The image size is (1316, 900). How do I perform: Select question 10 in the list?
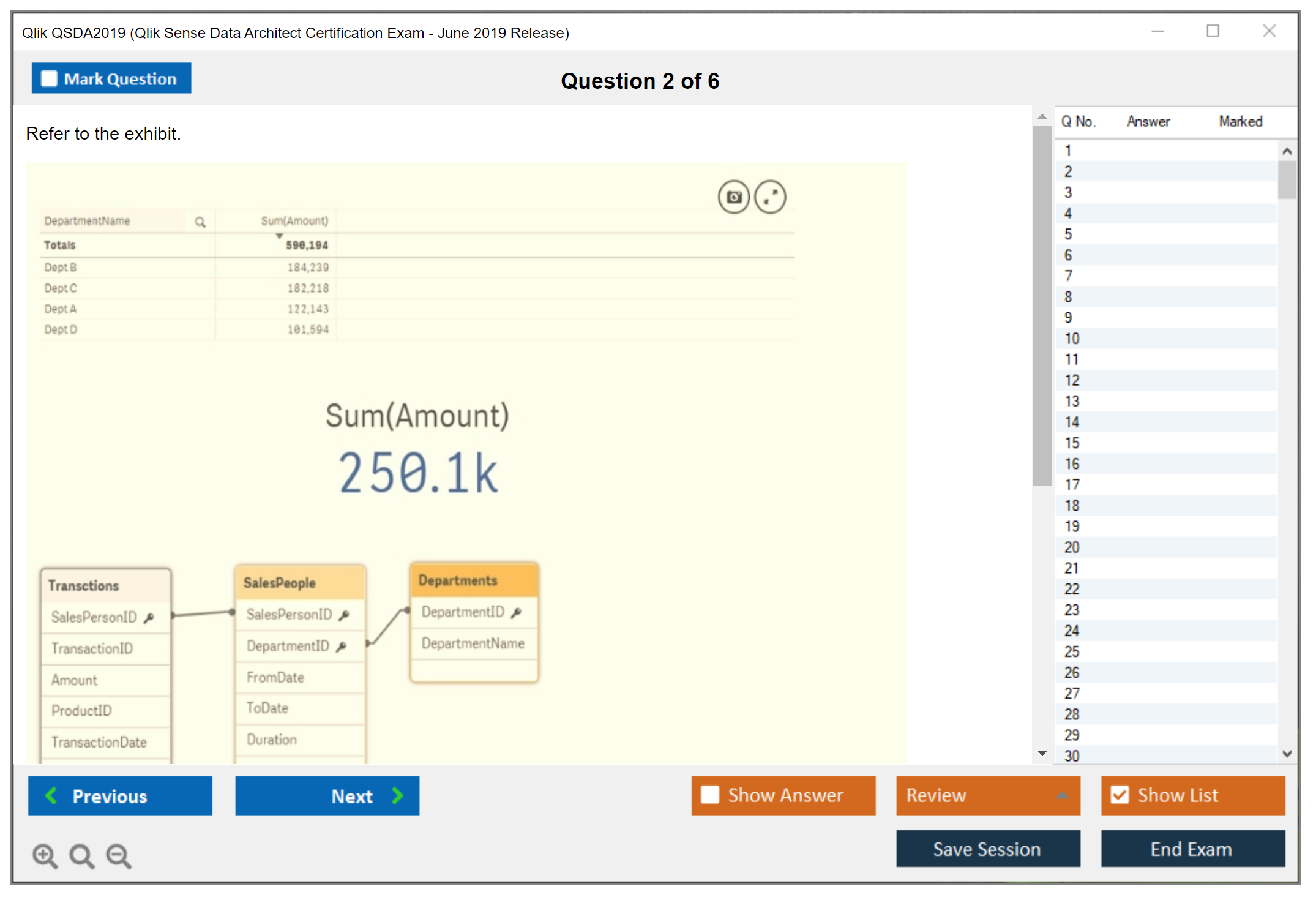coord(1072,339)
